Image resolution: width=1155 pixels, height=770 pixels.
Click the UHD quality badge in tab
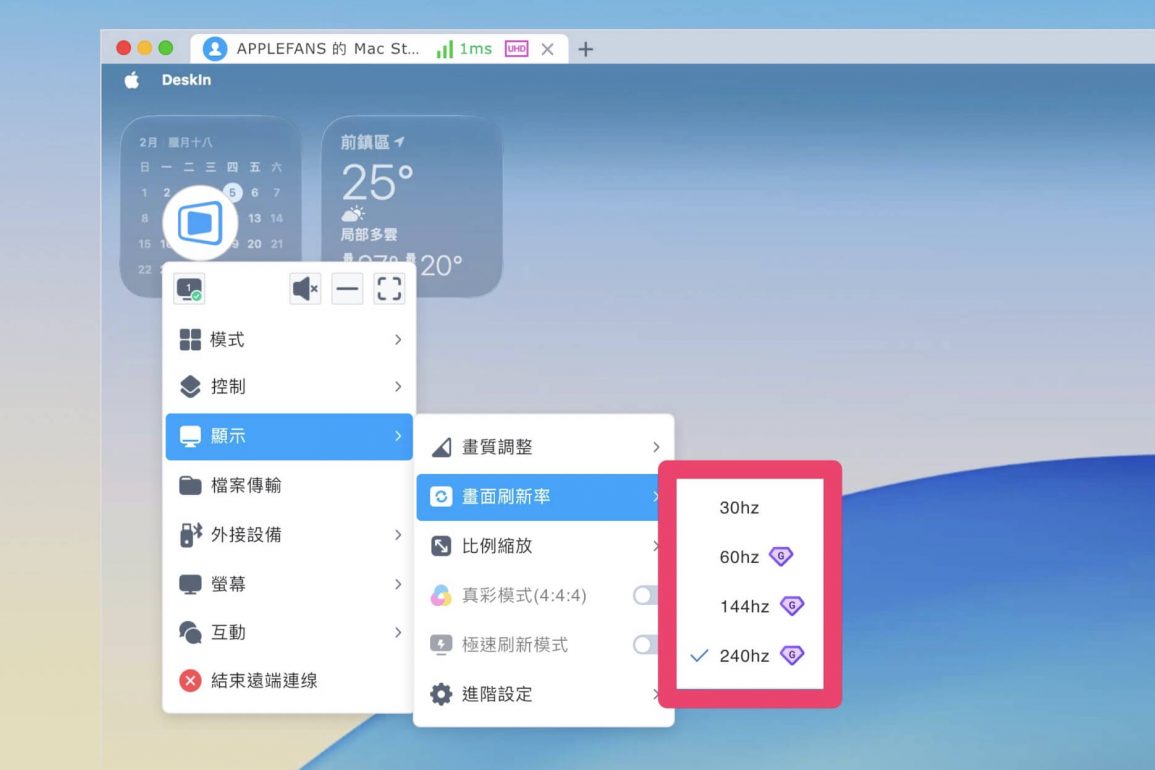(x=516, y=49)
